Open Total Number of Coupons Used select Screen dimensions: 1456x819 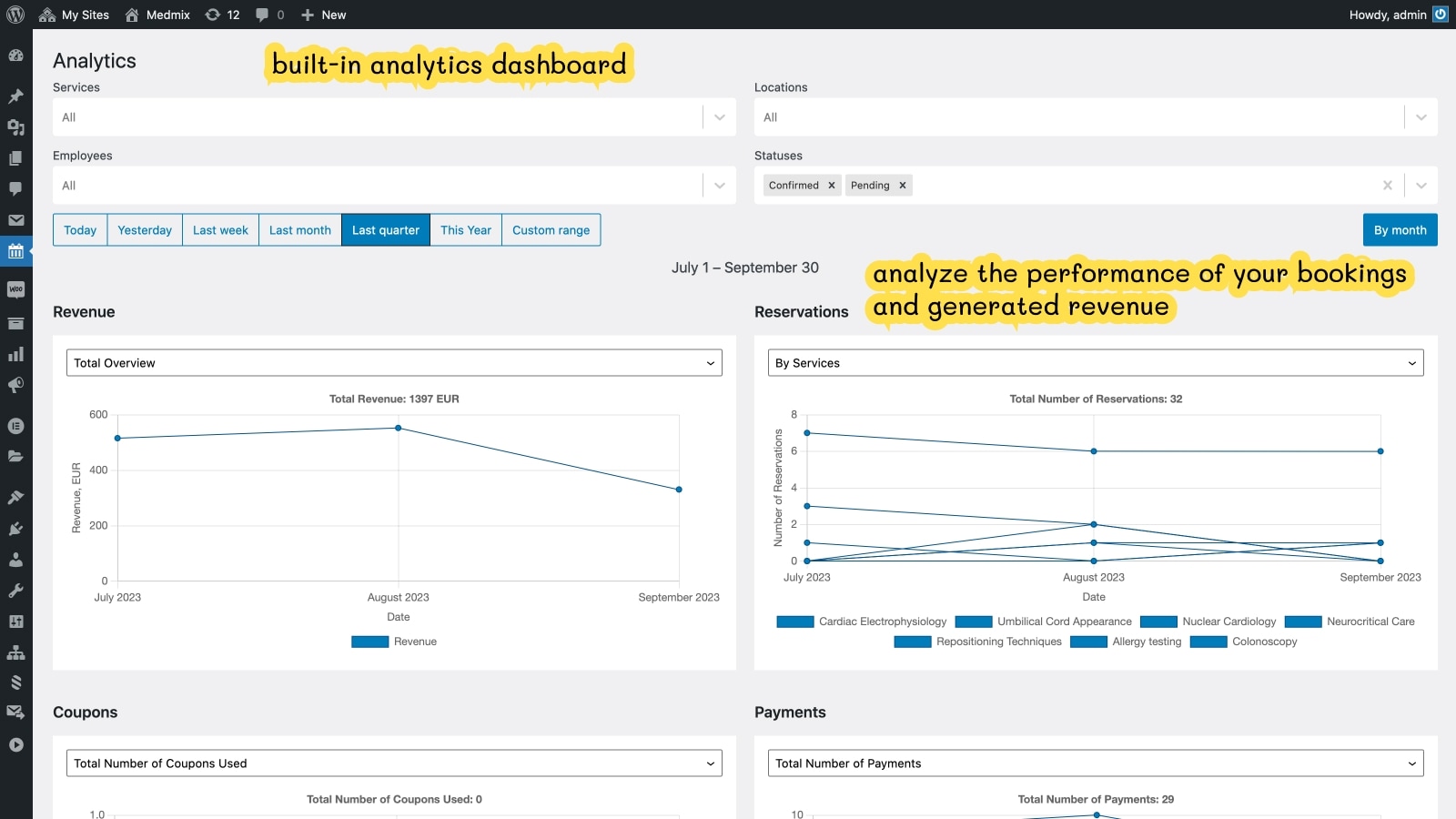(394, 763)
